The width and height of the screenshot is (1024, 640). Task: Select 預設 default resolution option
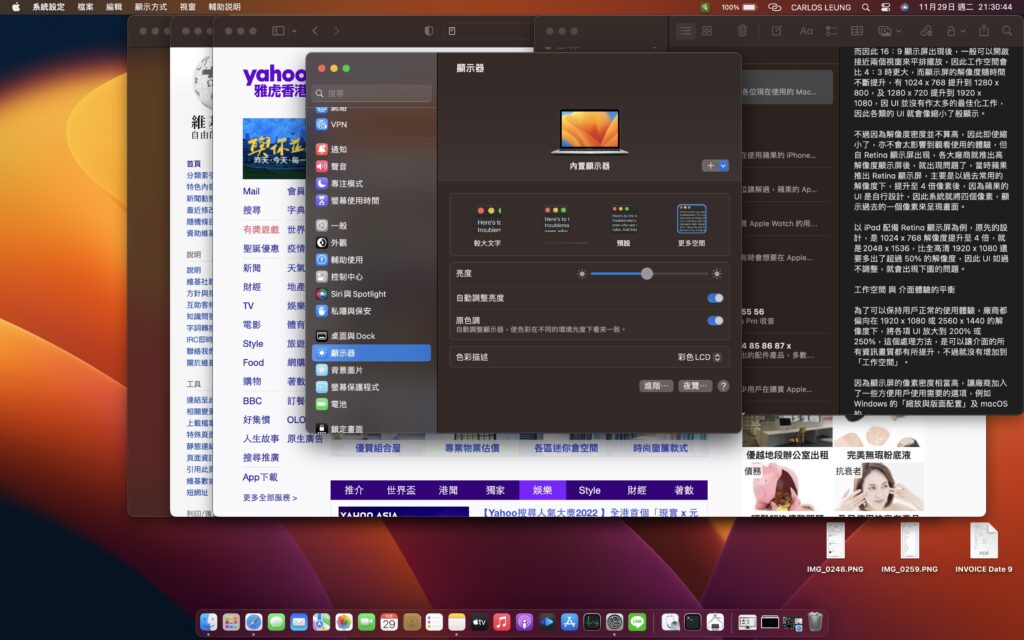pyautogui.click(x=624, y=225)
